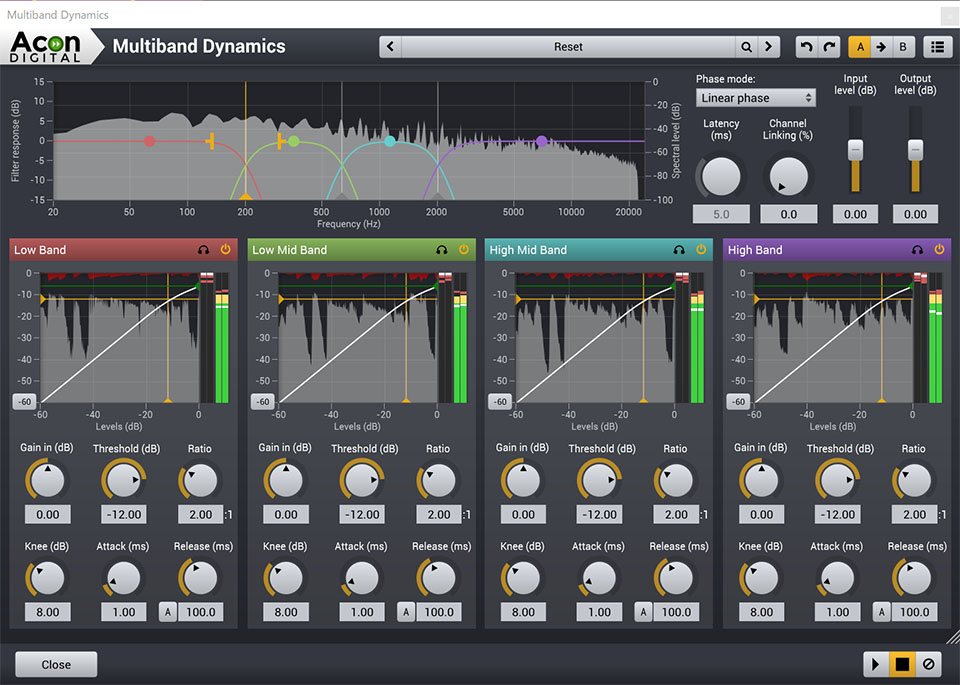Toggle the Low Band power button
960x685 pixels.
pyautogui.click(x=226, y=249)
